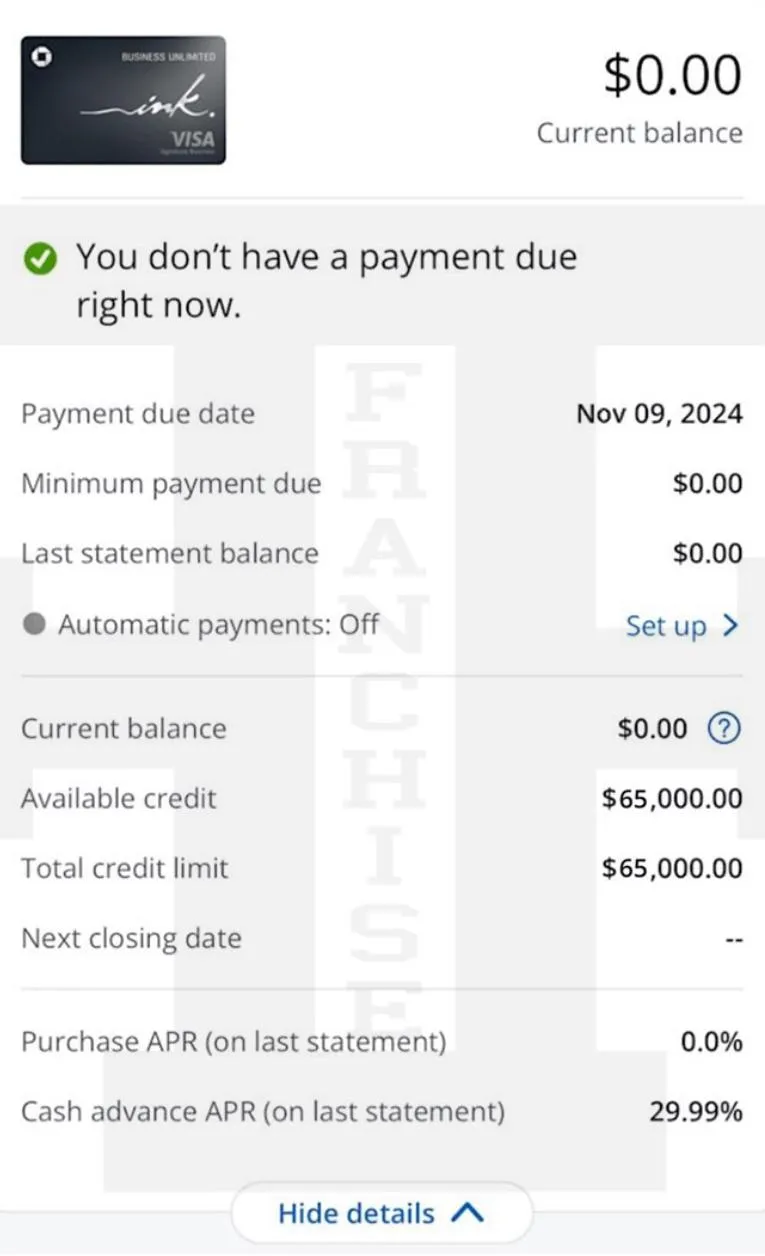Collapse details with the up caret
Viewport: 765px width, 1256px height.
[467, 1213]
